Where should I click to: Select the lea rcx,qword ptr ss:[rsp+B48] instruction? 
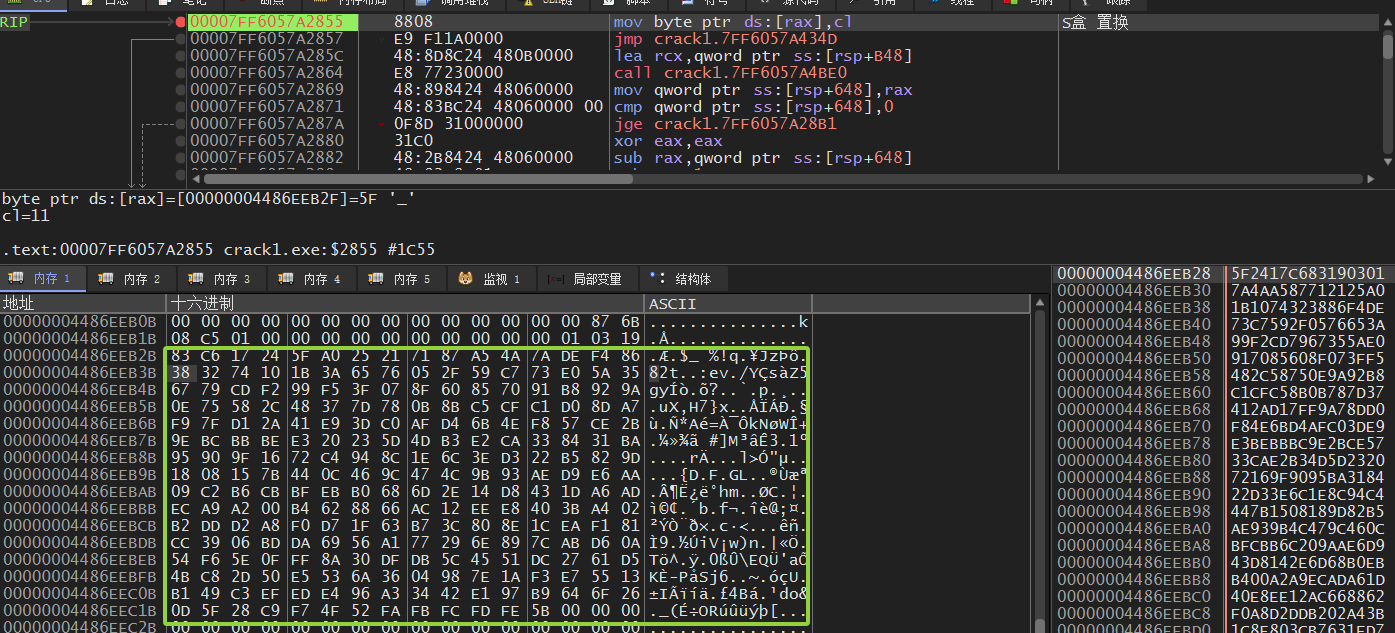(764, 56)
